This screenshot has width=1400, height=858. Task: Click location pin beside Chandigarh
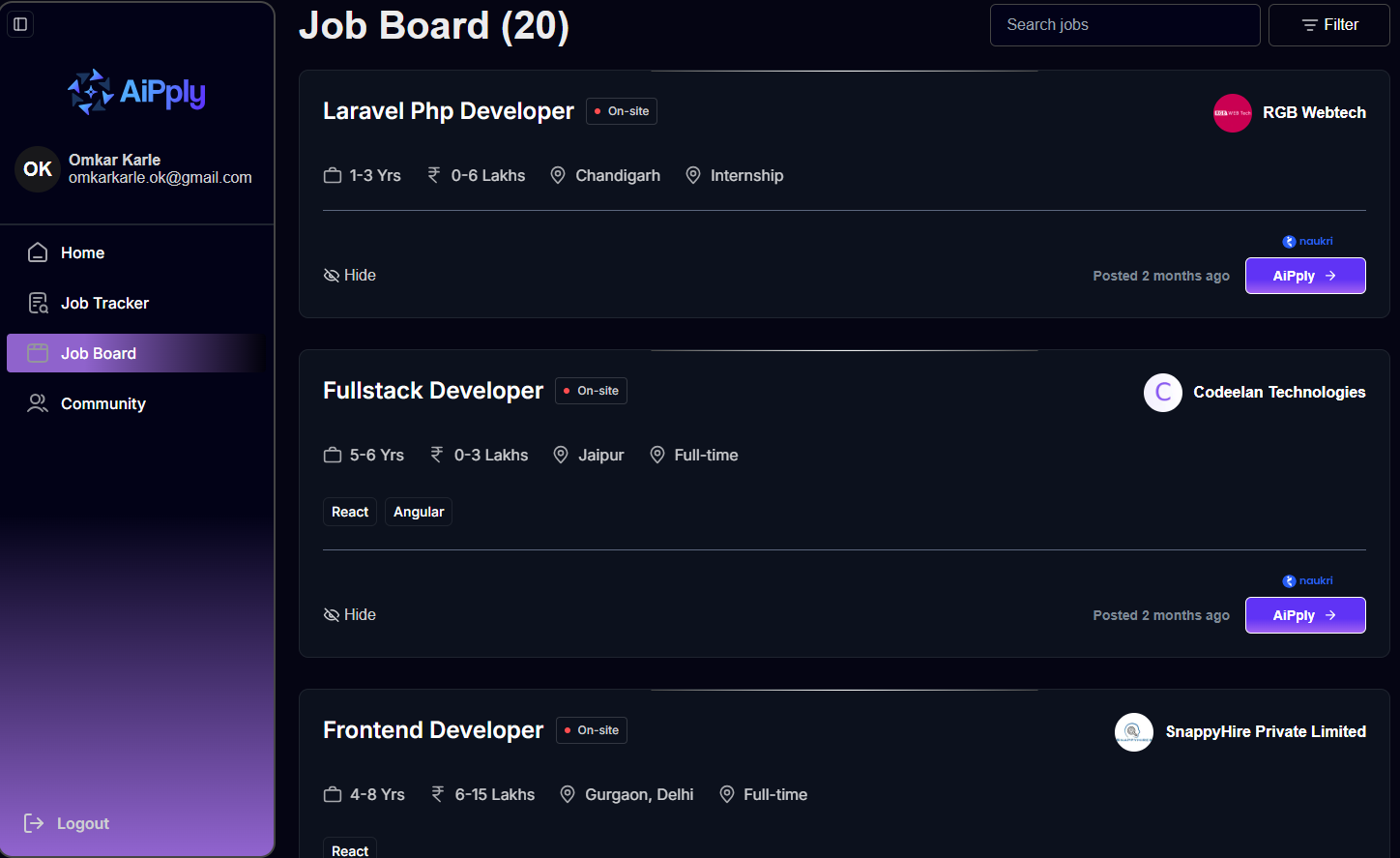[558, 175]
